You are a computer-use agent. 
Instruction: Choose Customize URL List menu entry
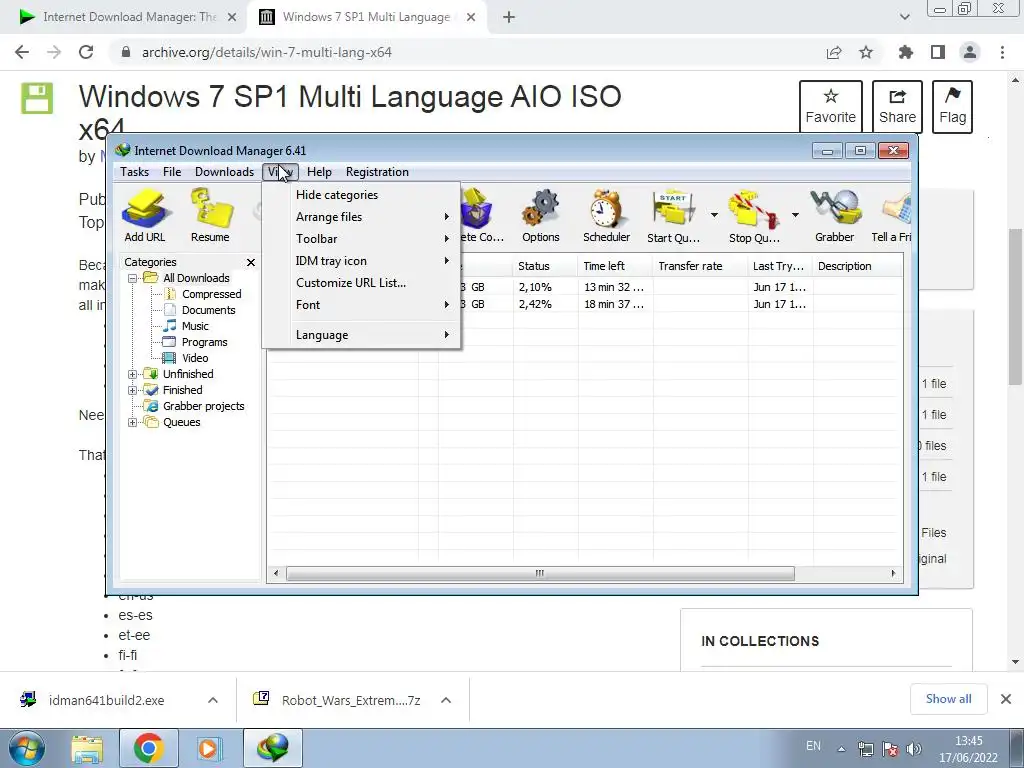point(362,283)
